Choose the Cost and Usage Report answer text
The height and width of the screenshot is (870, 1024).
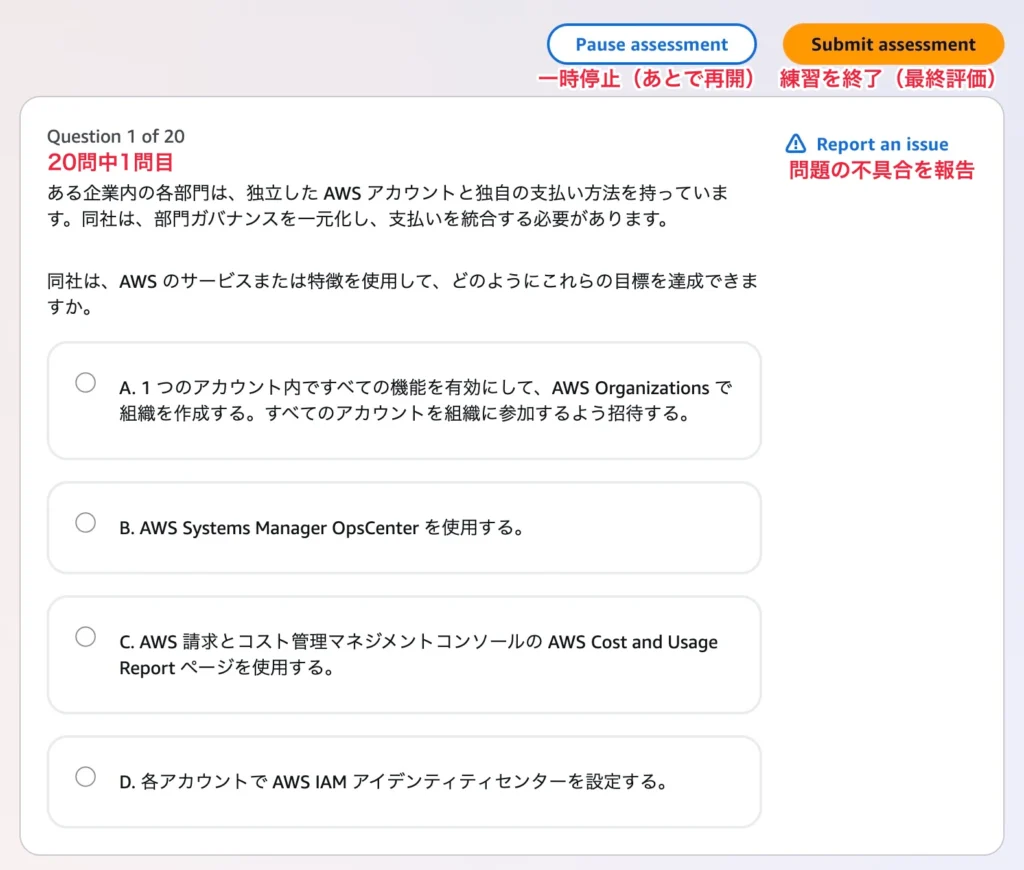(x=419, y=654)
